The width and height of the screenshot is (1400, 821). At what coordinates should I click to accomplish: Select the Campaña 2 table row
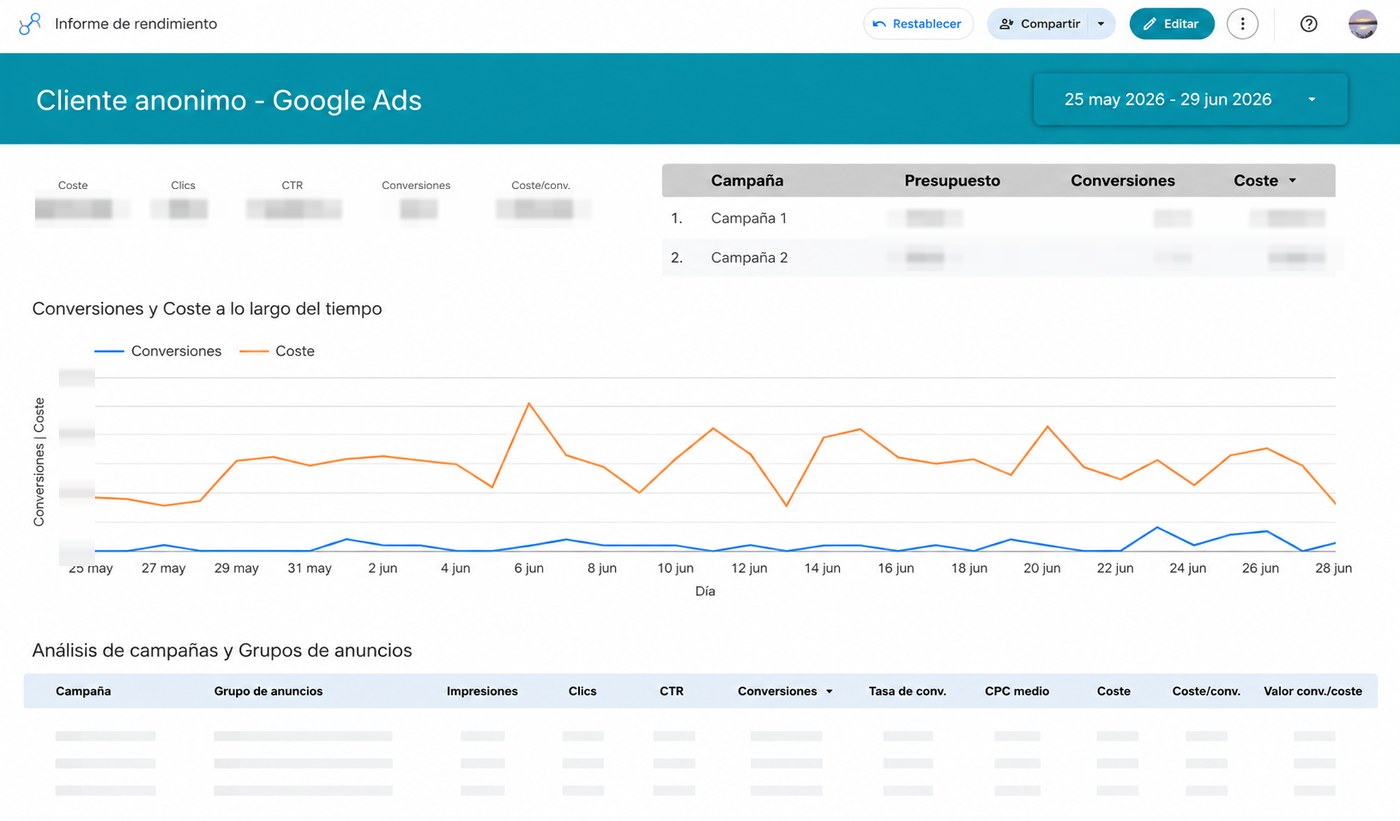coord(998,257)
